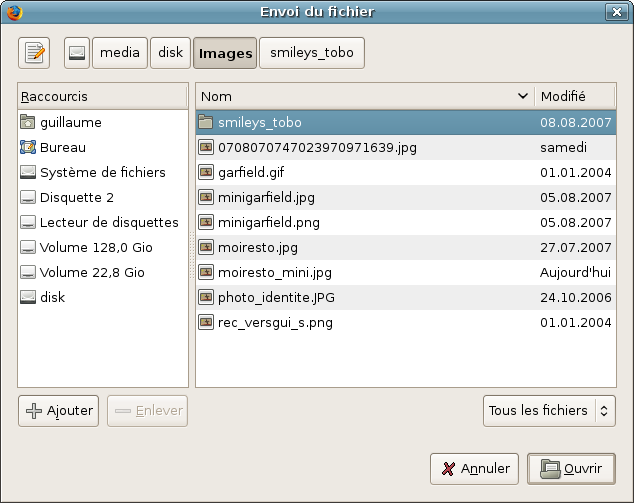Open smileys_tobo from the path bar

(x=311, y=53)
